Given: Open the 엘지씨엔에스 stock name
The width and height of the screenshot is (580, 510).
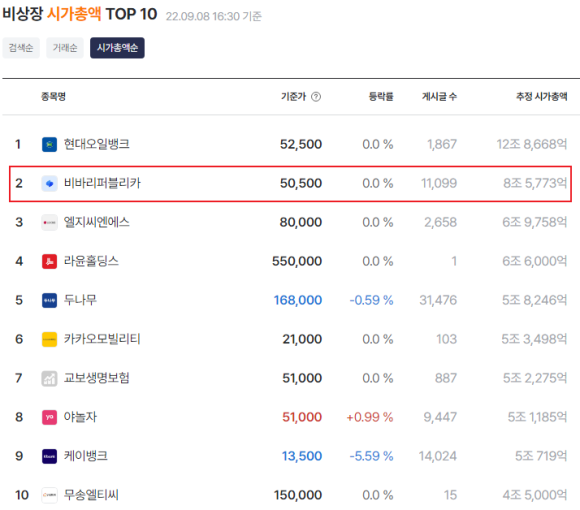Looking at the screenshot, I should (97, 222).
